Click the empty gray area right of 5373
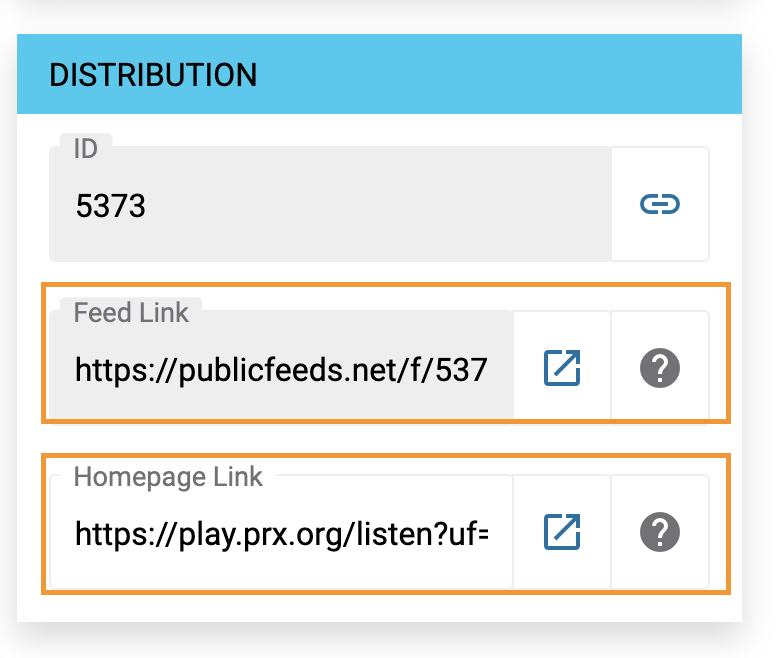This screenshot has height=658, width=780. coord(378,204)
